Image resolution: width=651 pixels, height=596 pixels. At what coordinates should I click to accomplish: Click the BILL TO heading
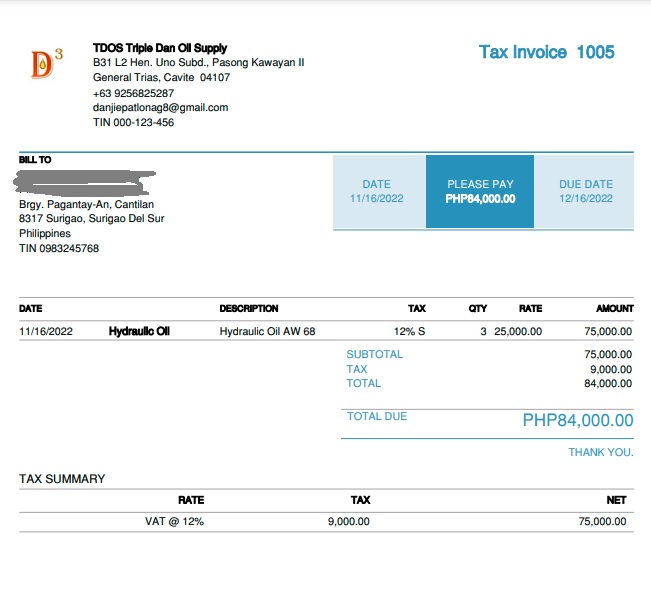(35, 160)
